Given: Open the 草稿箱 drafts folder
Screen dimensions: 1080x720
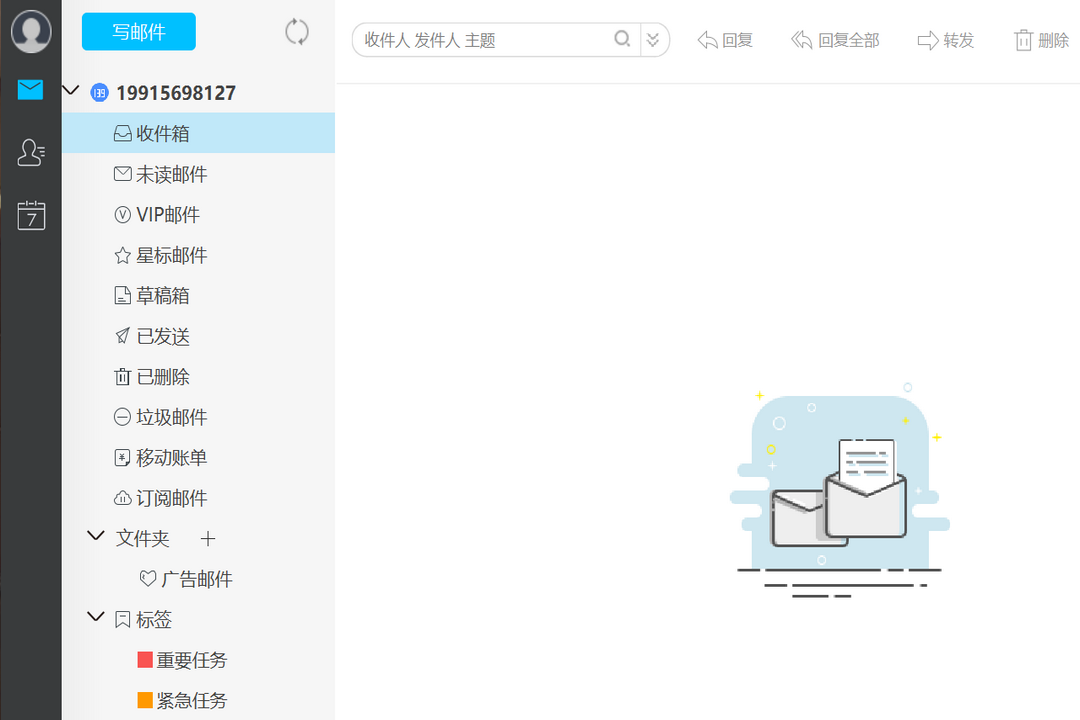Looking at the screenshot, I should point(162,296).
